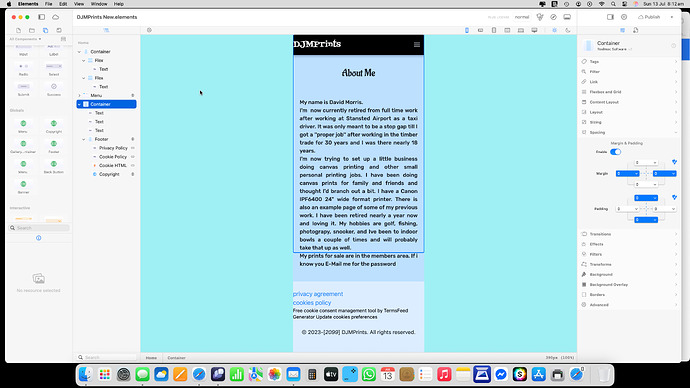Click the node tree search field
This screenshot has height=388, width=690.
point(107,357)
